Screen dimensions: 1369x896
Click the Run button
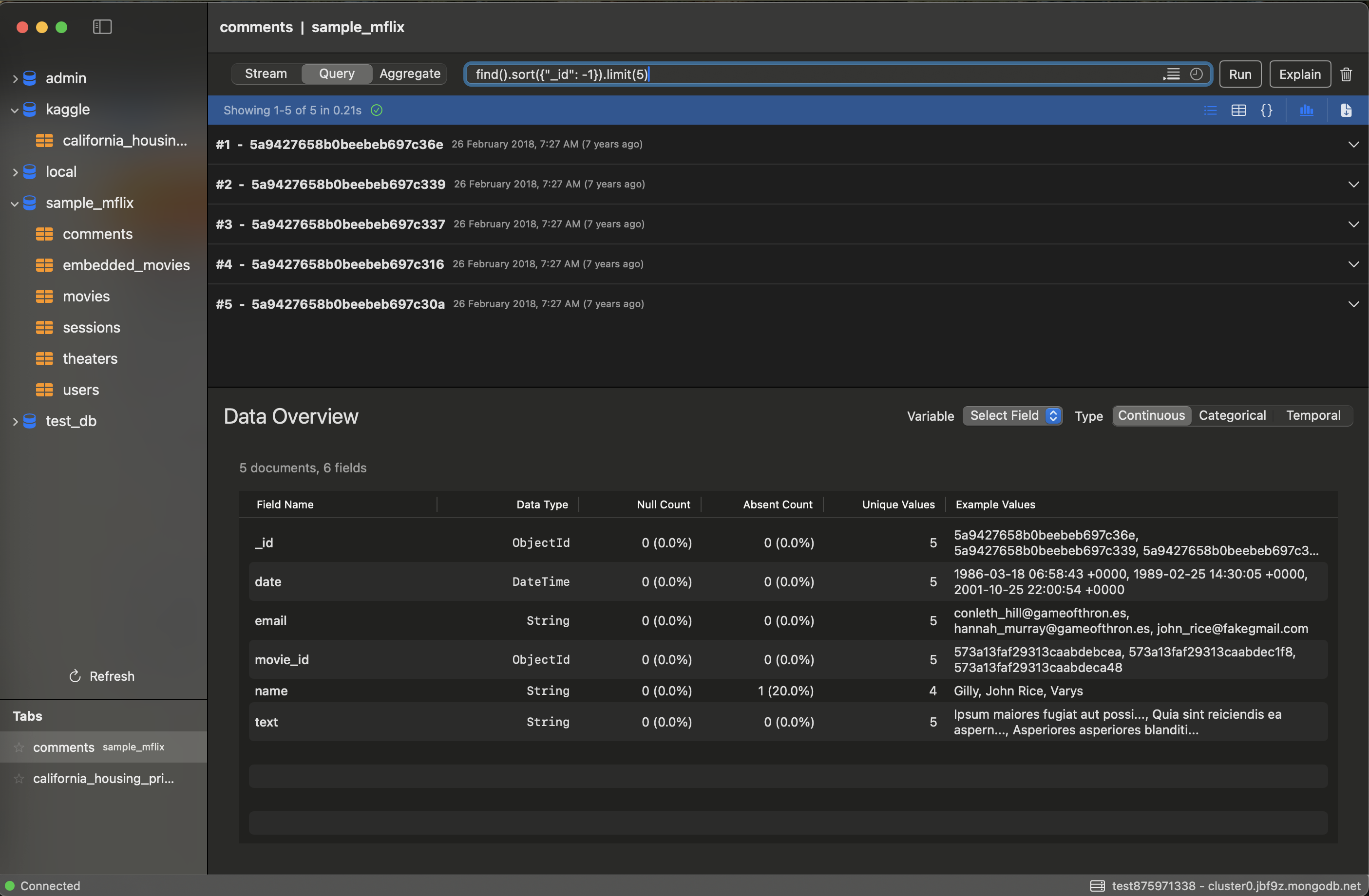1240,74
